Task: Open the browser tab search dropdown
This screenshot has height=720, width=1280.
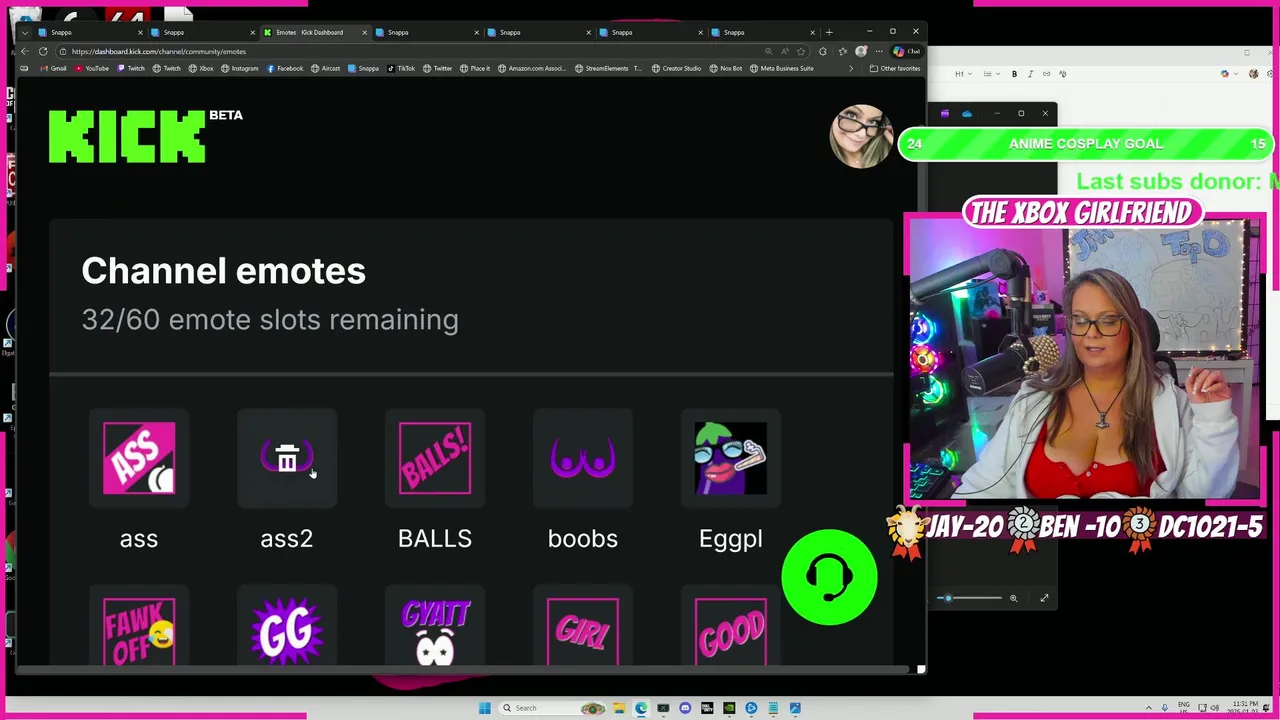Action: (25, 32)
